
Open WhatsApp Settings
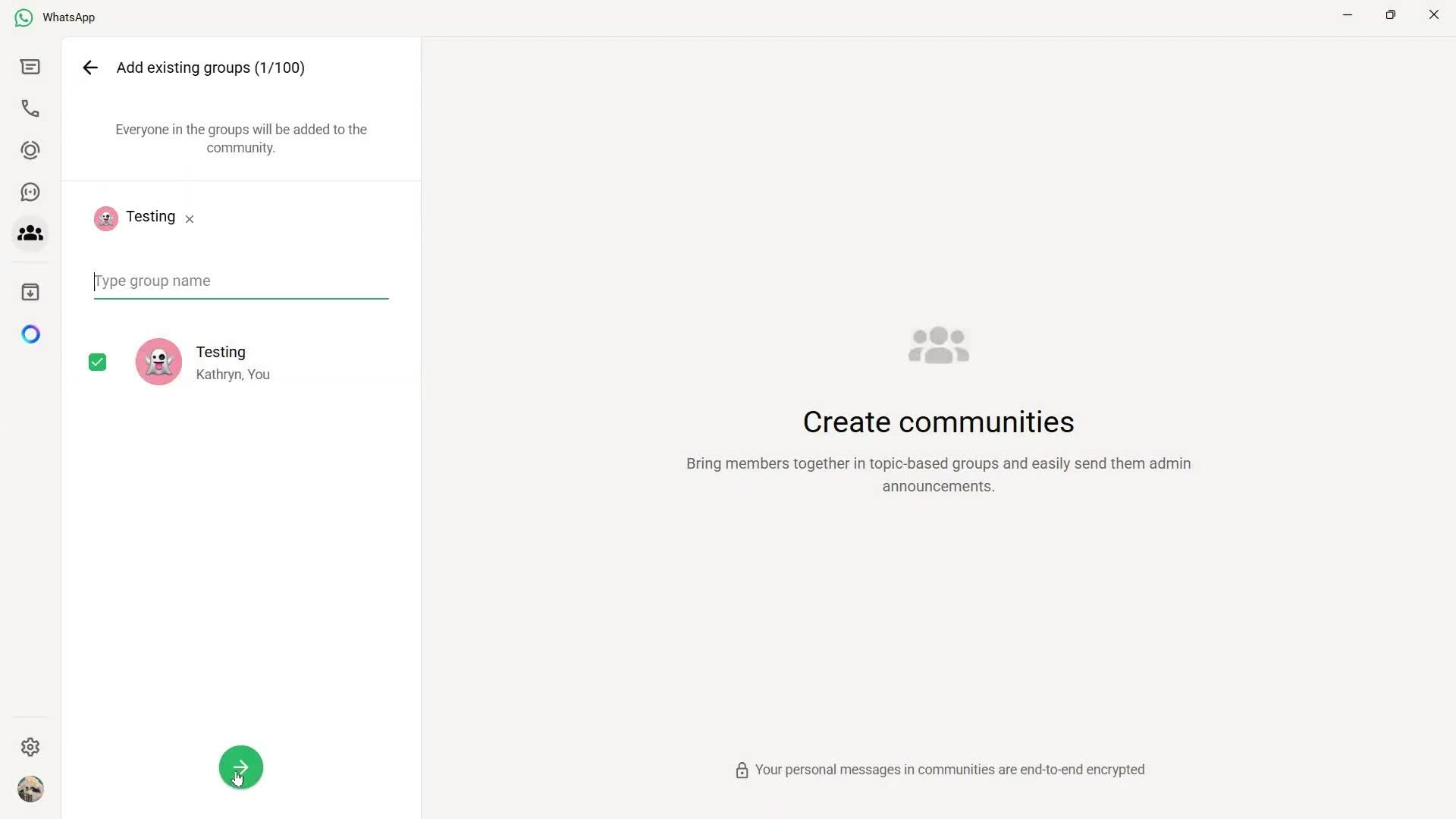30,747
